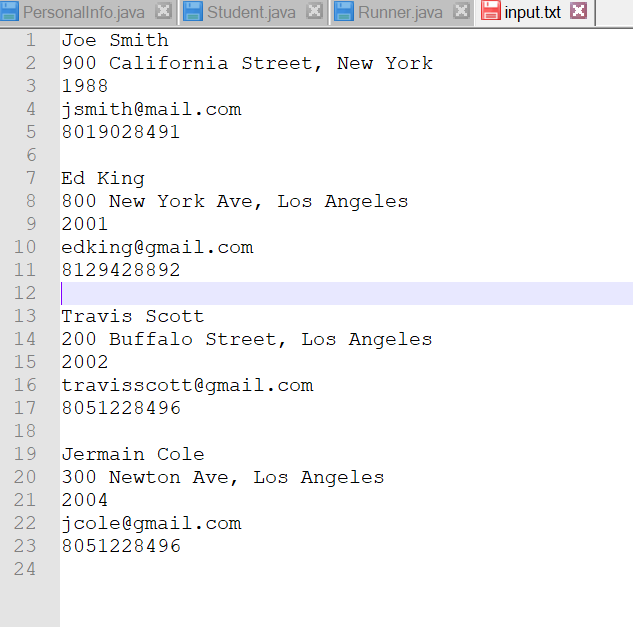Click the email 'edking@gmail.com'

(157, 247)
